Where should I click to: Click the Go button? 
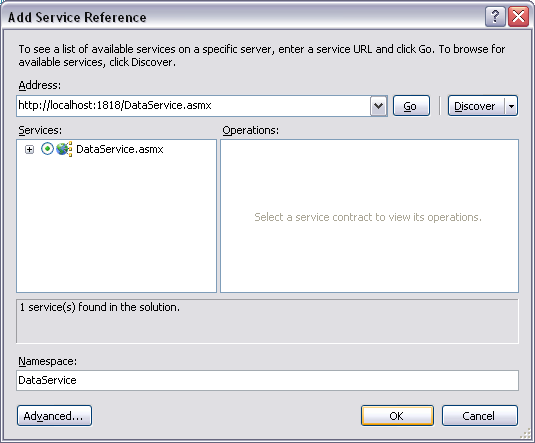(411, 106)
